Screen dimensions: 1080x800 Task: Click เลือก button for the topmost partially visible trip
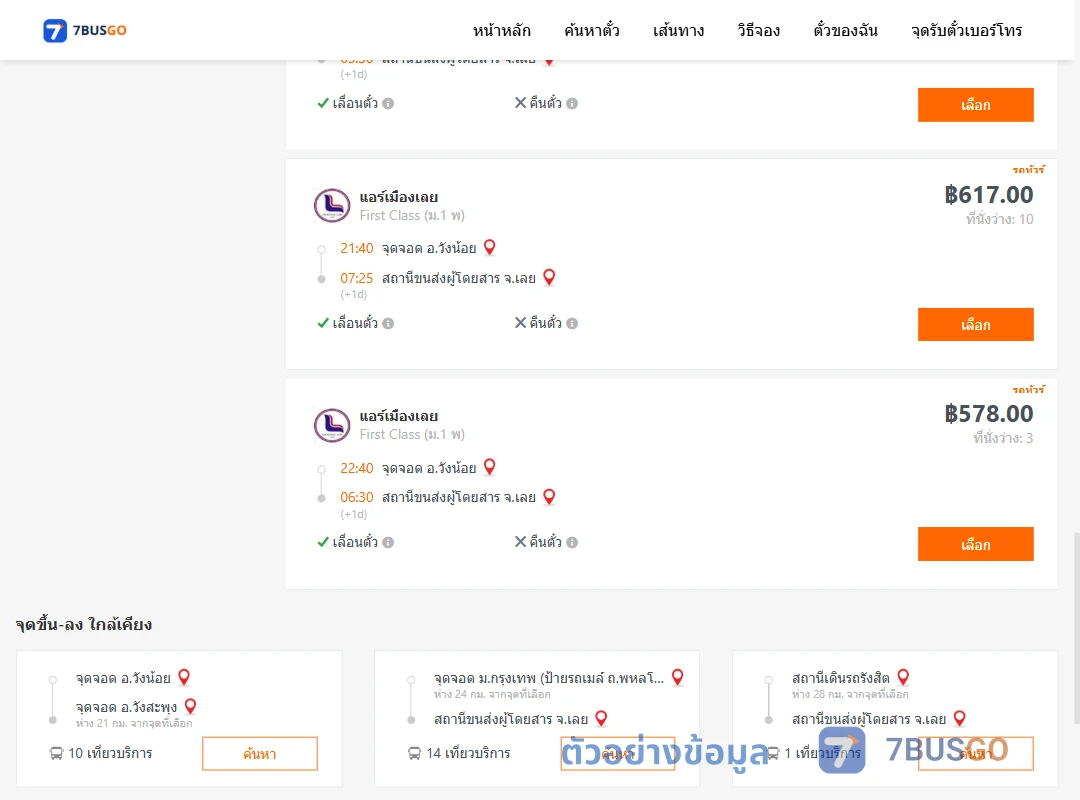tap(975, 105)
